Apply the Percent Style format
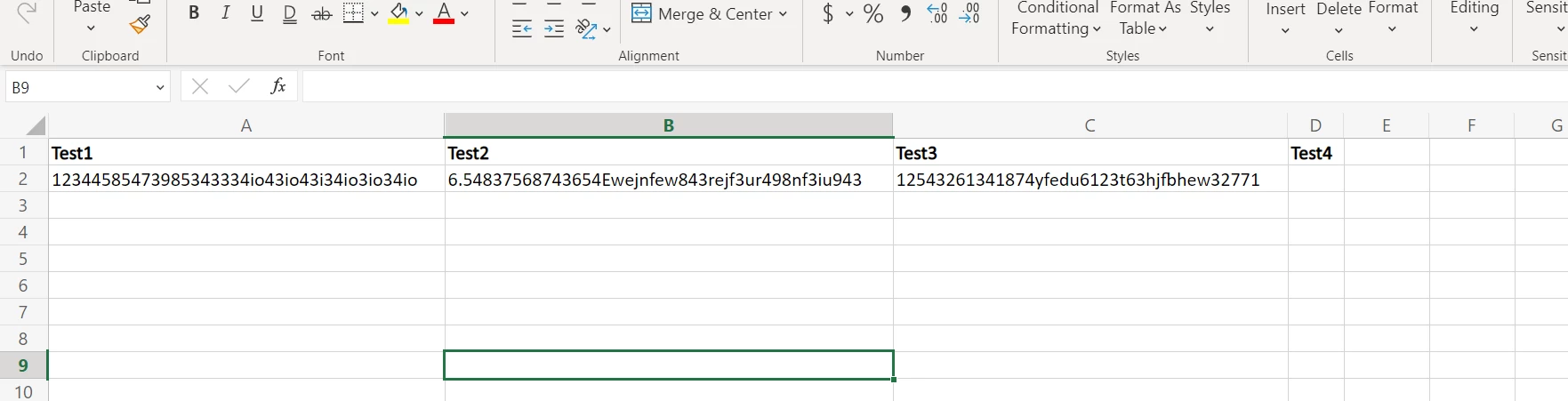 (x=873, y=13)
